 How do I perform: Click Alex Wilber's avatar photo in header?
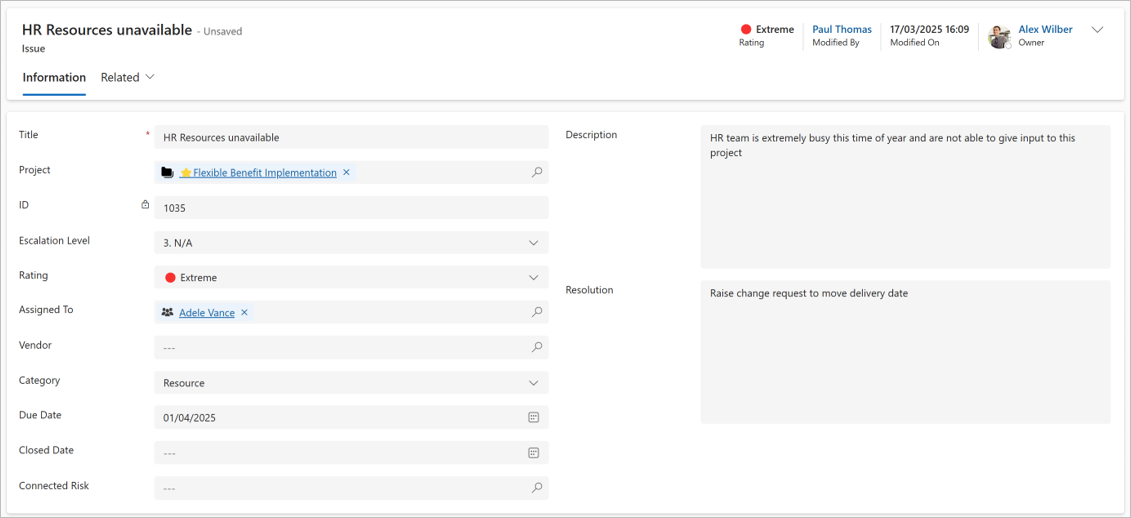tap(999, 36)
